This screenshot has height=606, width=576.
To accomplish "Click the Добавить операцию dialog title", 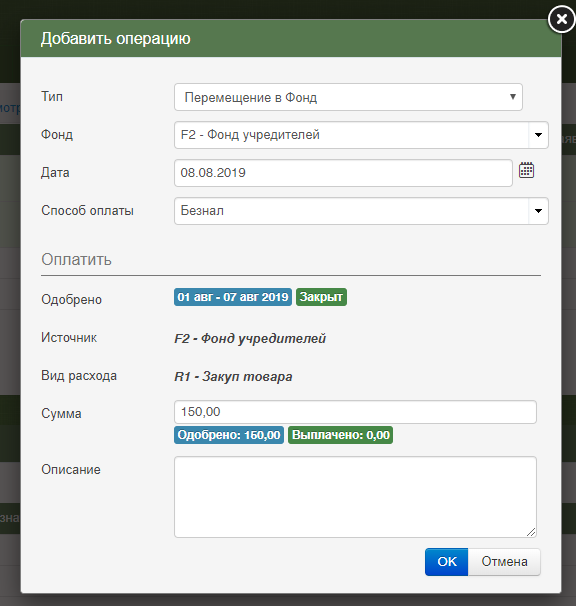I will pyautogui.click(x=116, y=39).
